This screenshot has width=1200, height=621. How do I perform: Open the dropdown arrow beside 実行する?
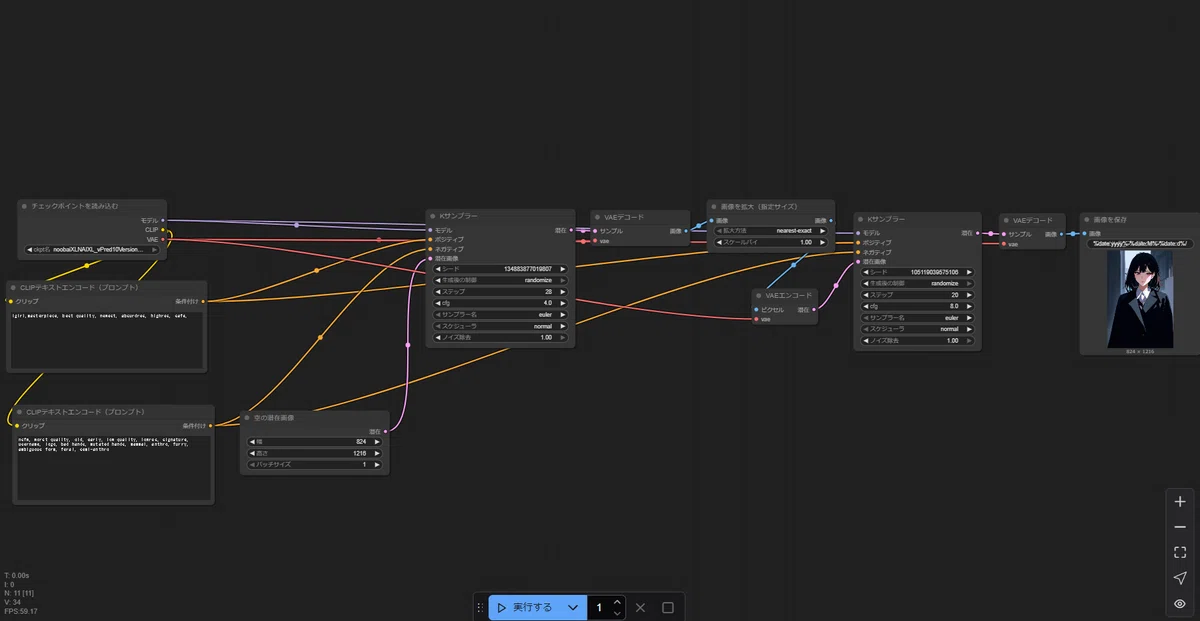[x=573, y=607]
